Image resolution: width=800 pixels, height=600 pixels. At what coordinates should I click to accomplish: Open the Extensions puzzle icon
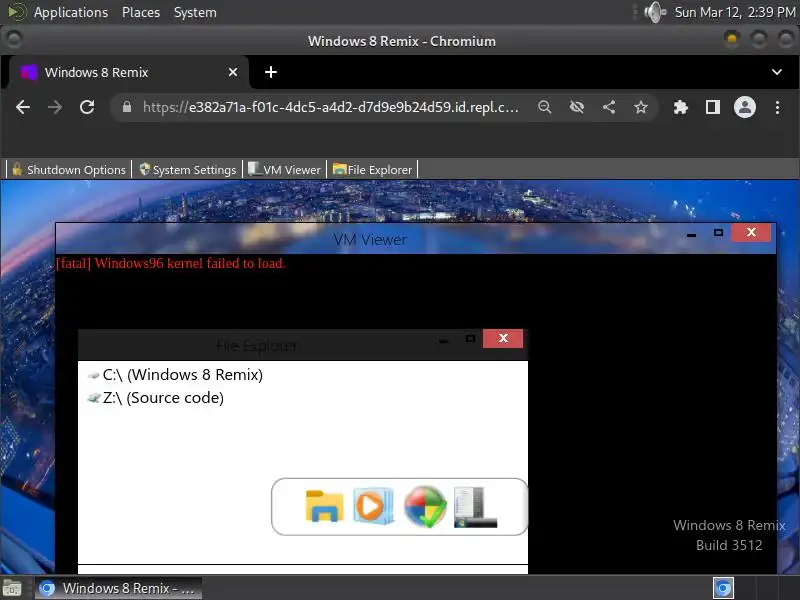tap(680, 107)
